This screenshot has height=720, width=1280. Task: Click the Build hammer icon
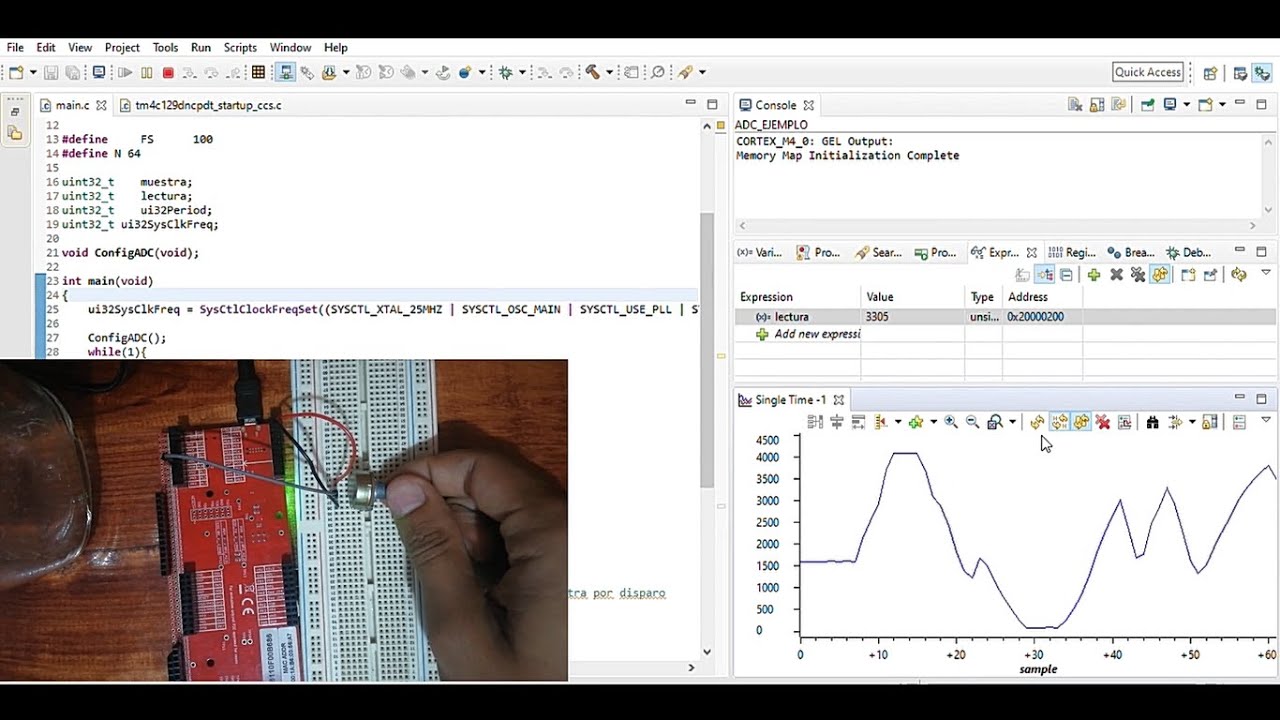tap(591, 72)
